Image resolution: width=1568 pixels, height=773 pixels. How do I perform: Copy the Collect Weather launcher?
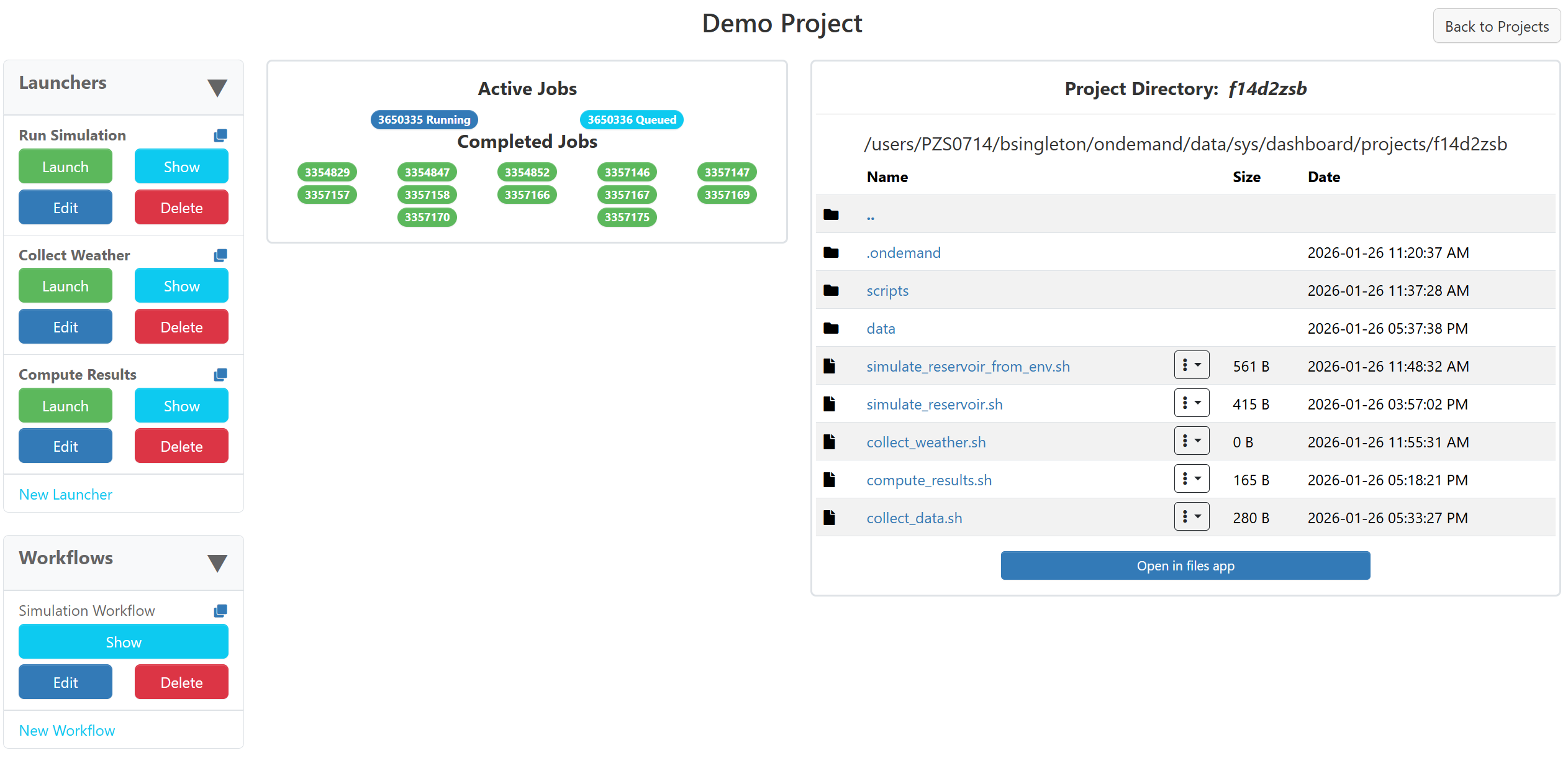tap(220, 255)
